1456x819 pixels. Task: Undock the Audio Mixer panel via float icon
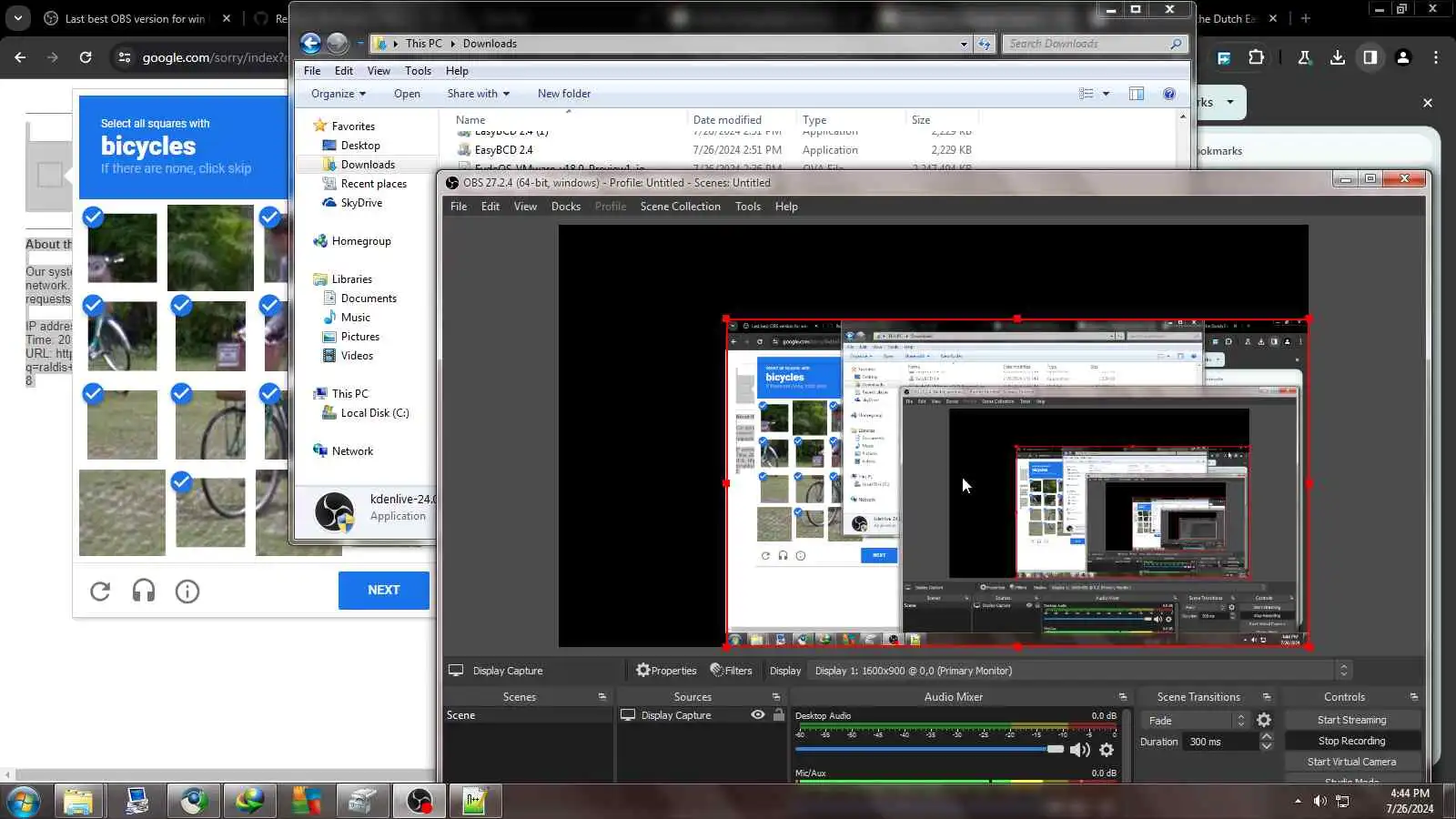point(1123,697)
